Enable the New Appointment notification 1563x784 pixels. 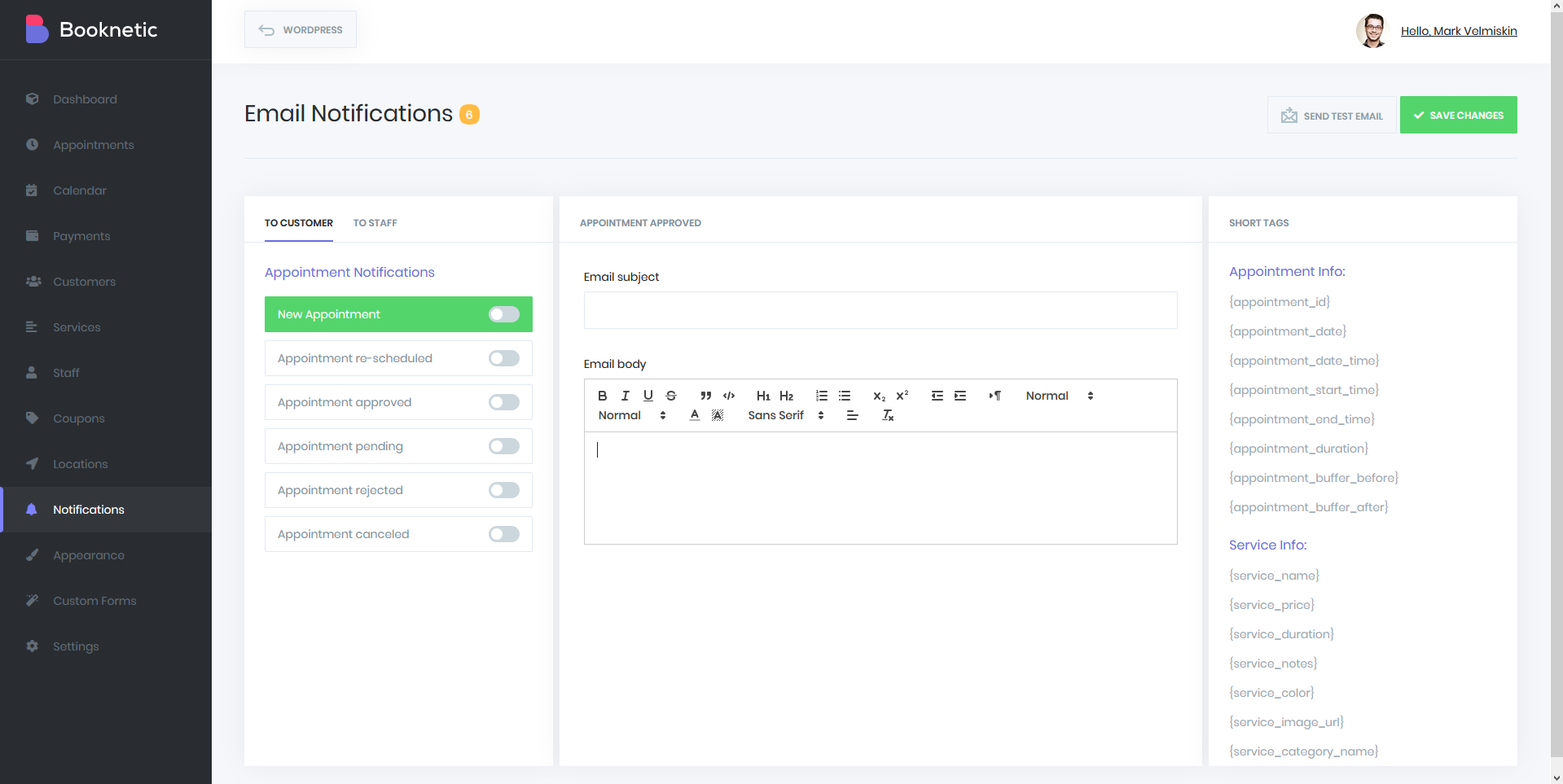click(x=503, y=314)
